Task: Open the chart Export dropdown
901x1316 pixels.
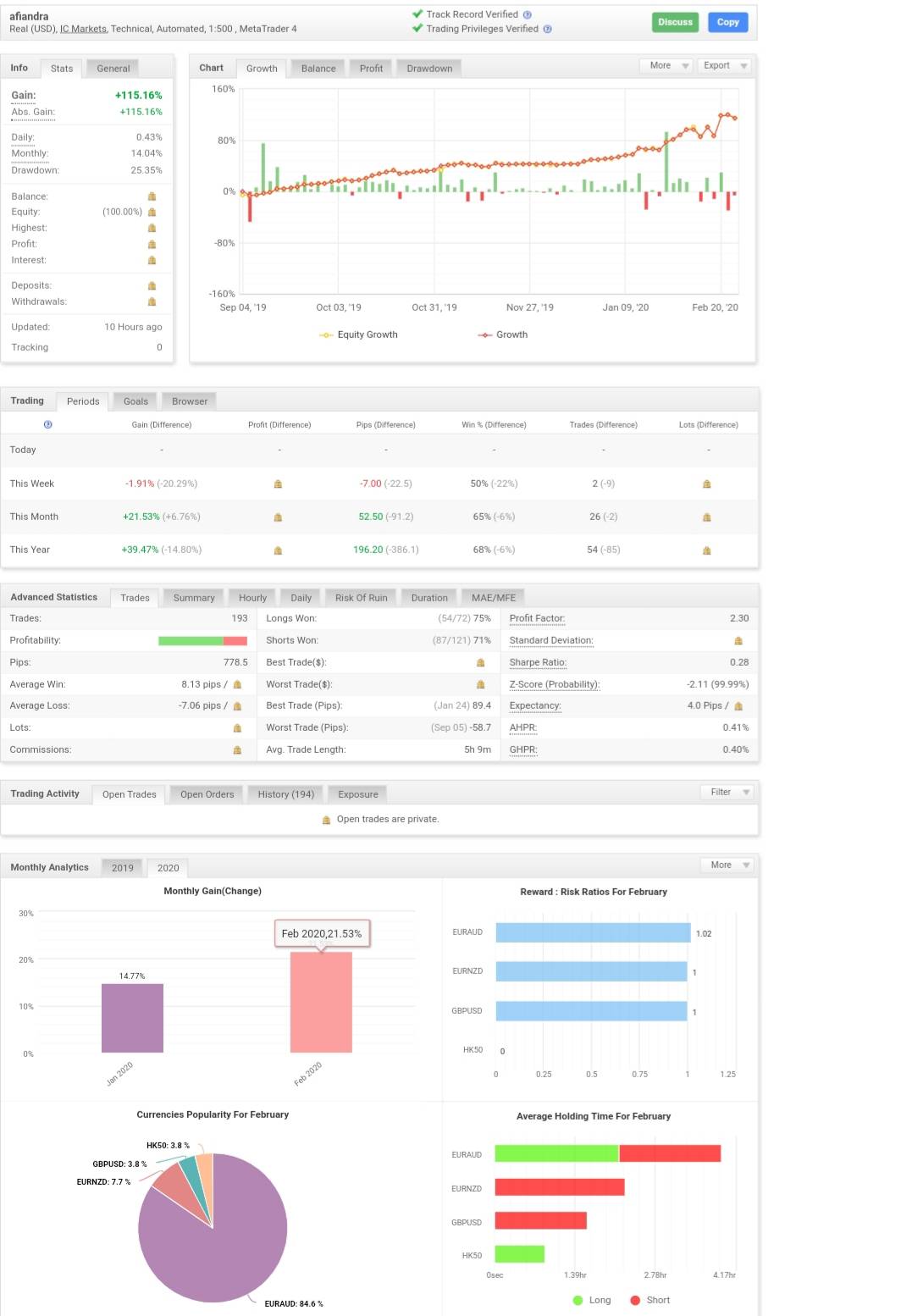Action: tap(724, 65)
